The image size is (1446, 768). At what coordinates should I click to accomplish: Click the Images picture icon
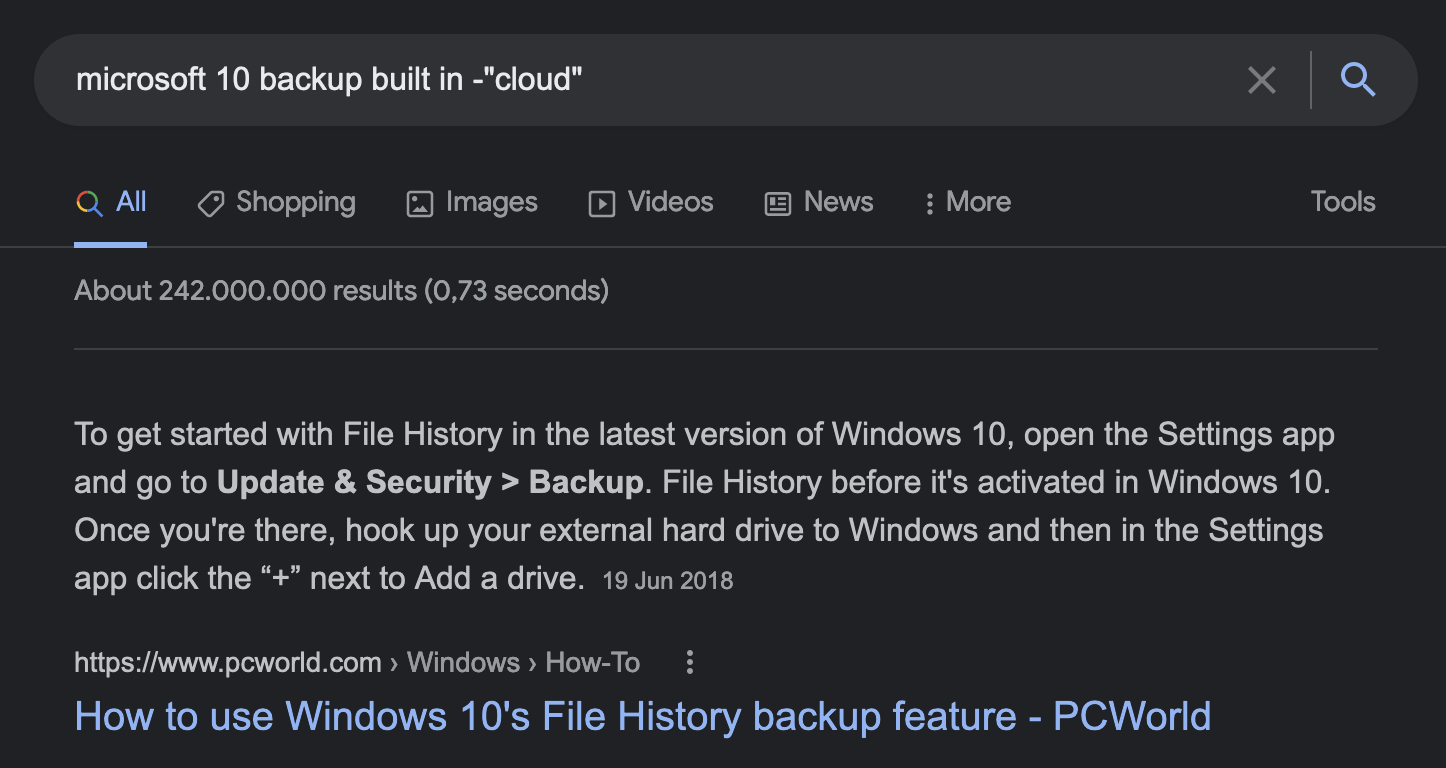(x=419, y=203)
